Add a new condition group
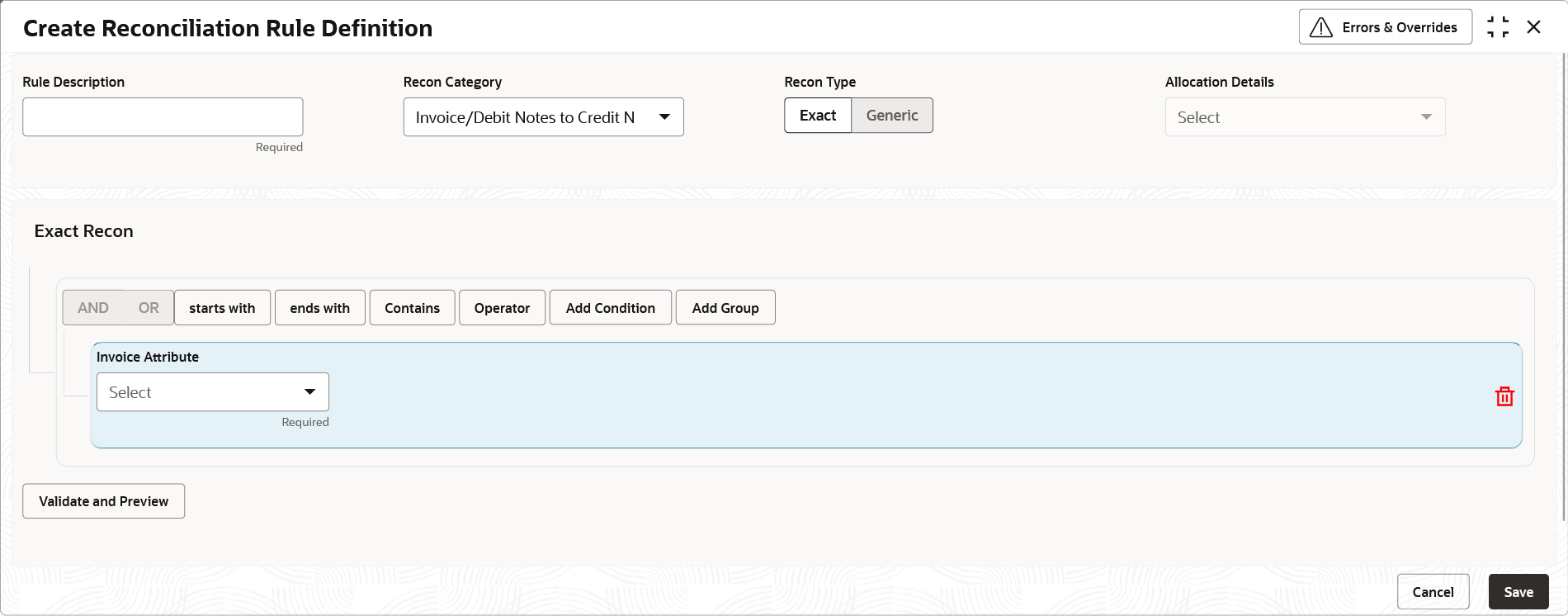 tap(725, 307)
